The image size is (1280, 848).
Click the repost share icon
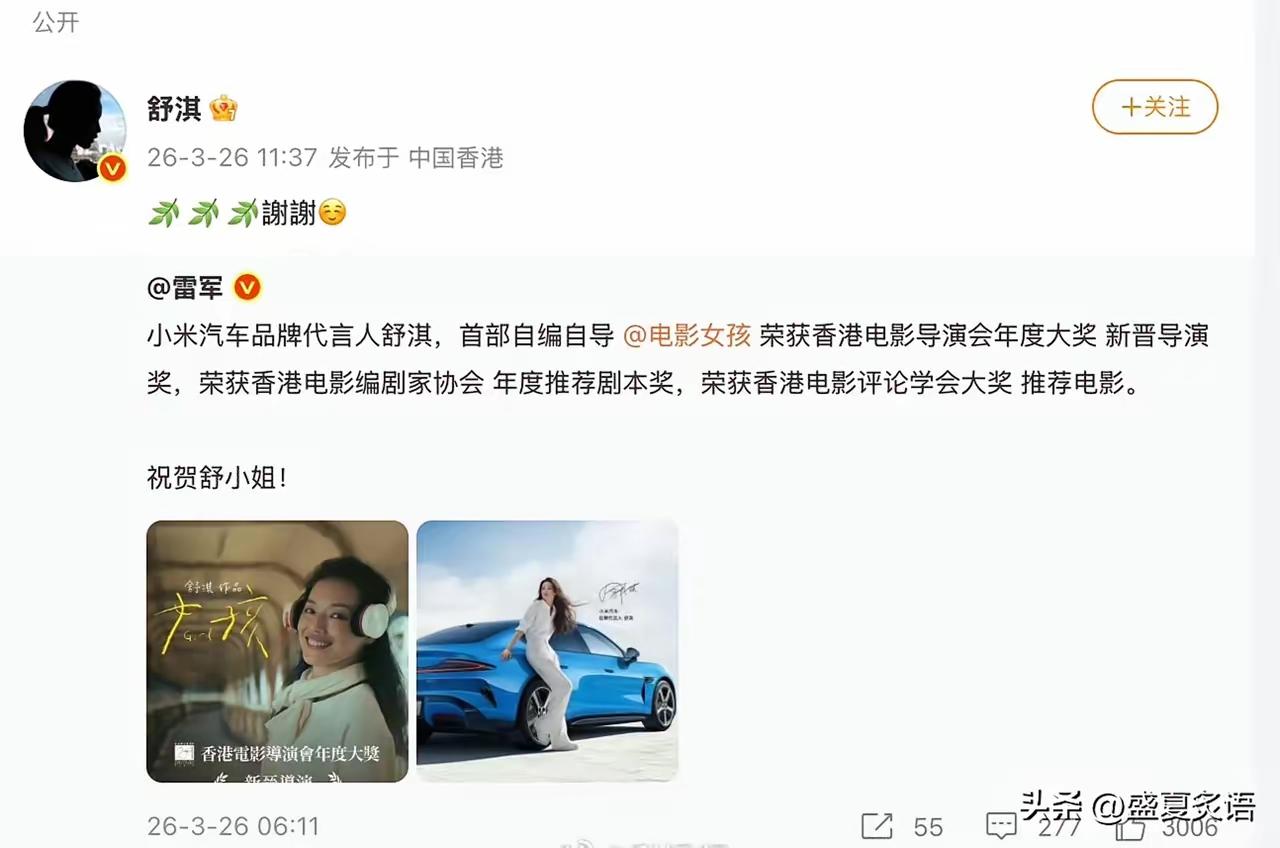coord(877,826)
